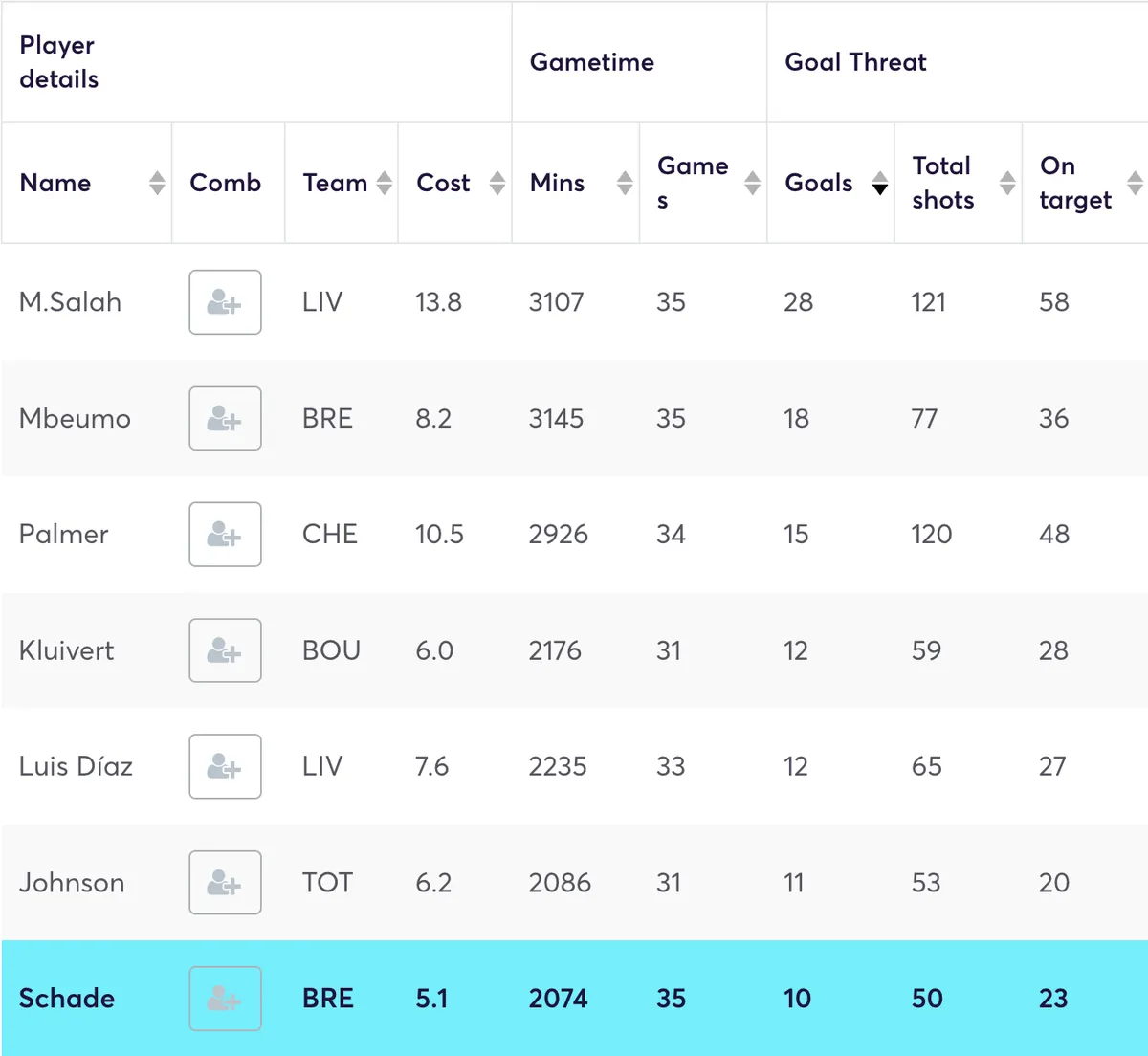This screenshot has width=1148, height=1056.
Task: Click Kluivert's on target value 28
Action: click(x=1053, y=650)
